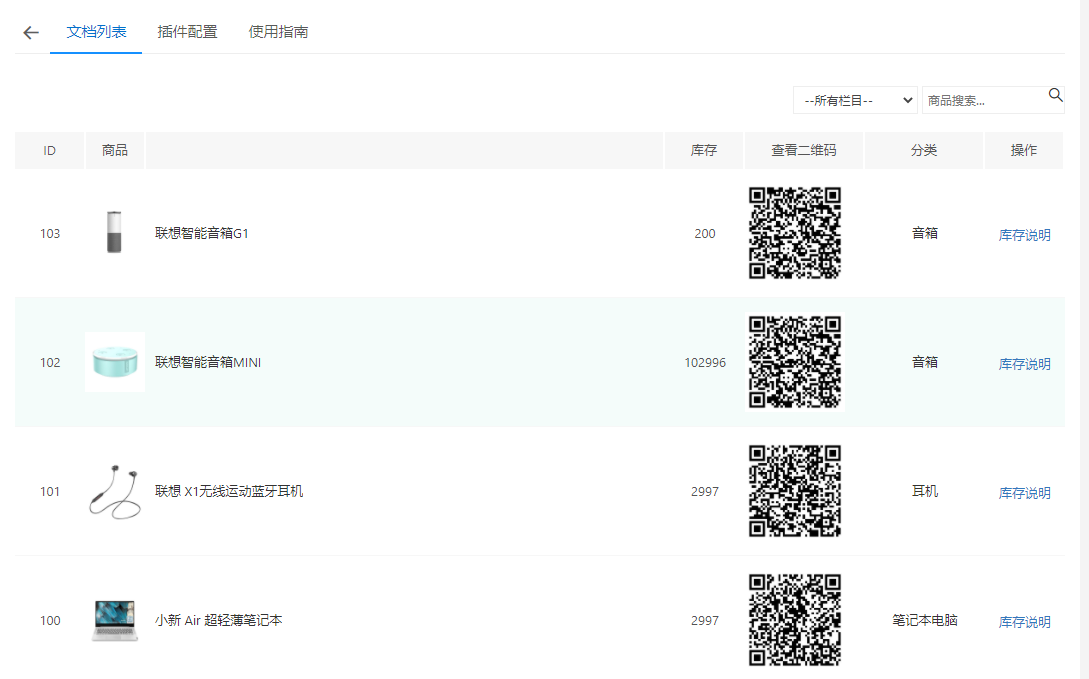1089x679 pixels.
Task: Click the 分类 column header
Action: click(x=924, y=151)
